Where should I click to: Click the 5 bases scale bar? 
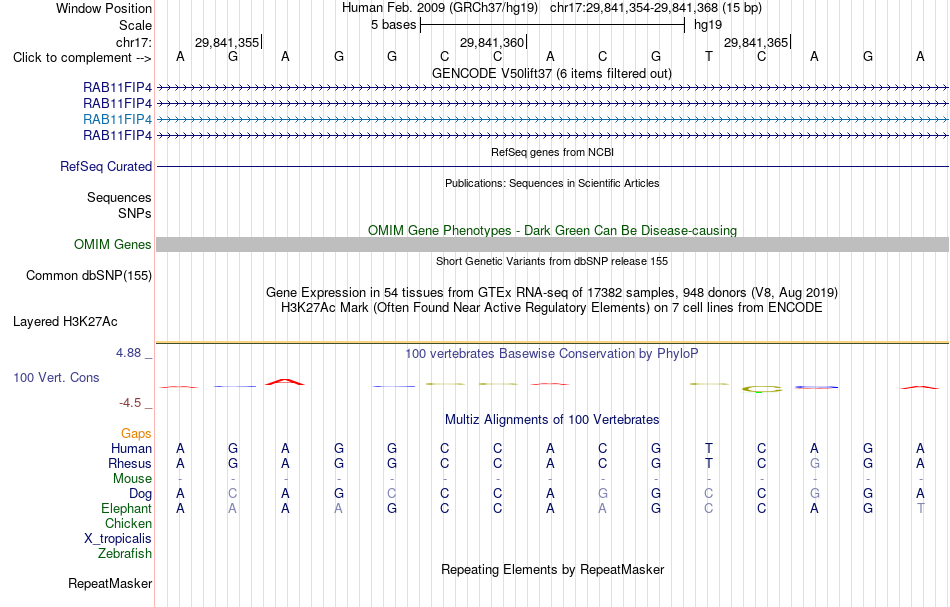pyautogui.click(x=552, y=25)
